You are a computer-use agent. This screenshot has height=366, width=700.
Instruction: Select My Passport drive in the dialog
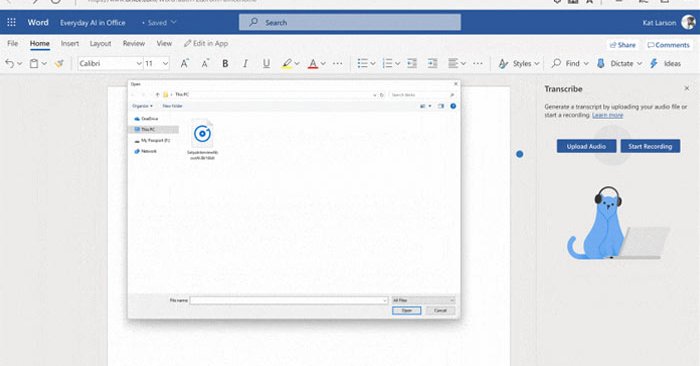(x=152, y=141)
